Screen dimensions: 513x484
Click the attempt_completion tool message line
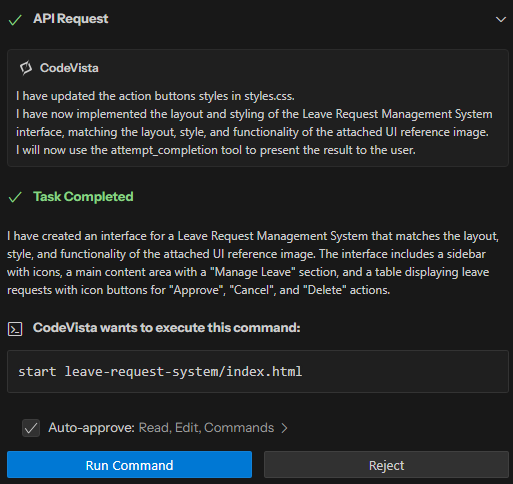coord(216,150)
